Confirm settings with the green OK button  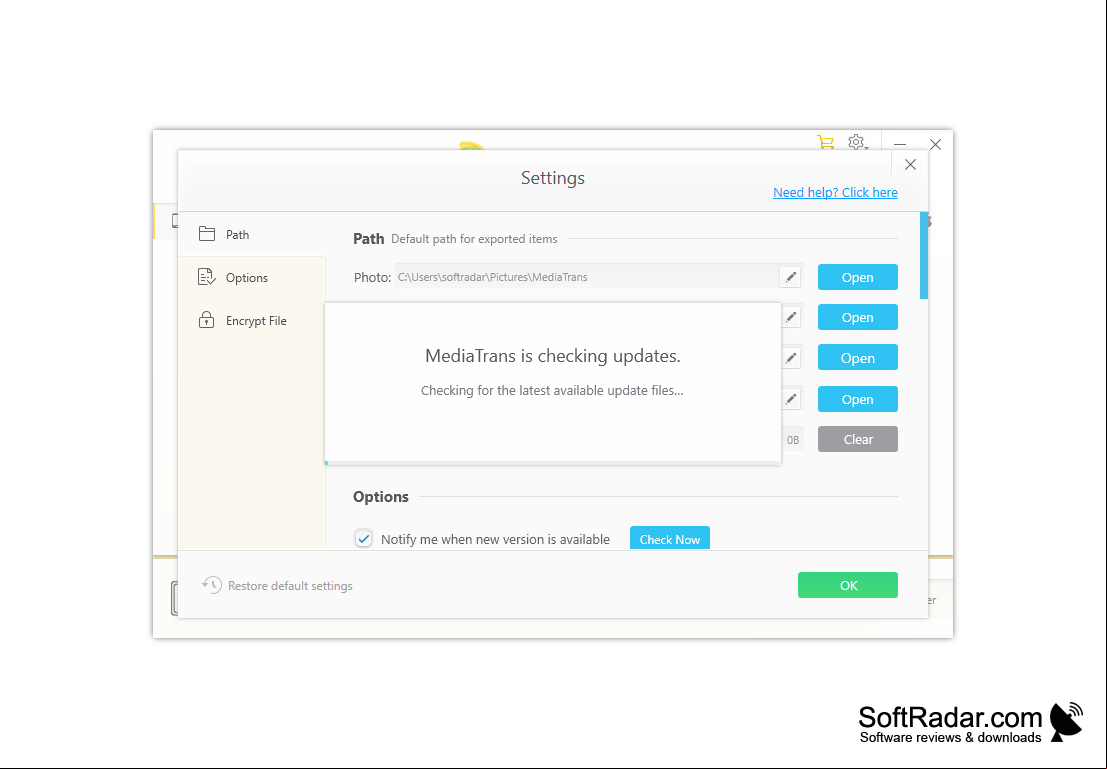[x=848, y=585]
